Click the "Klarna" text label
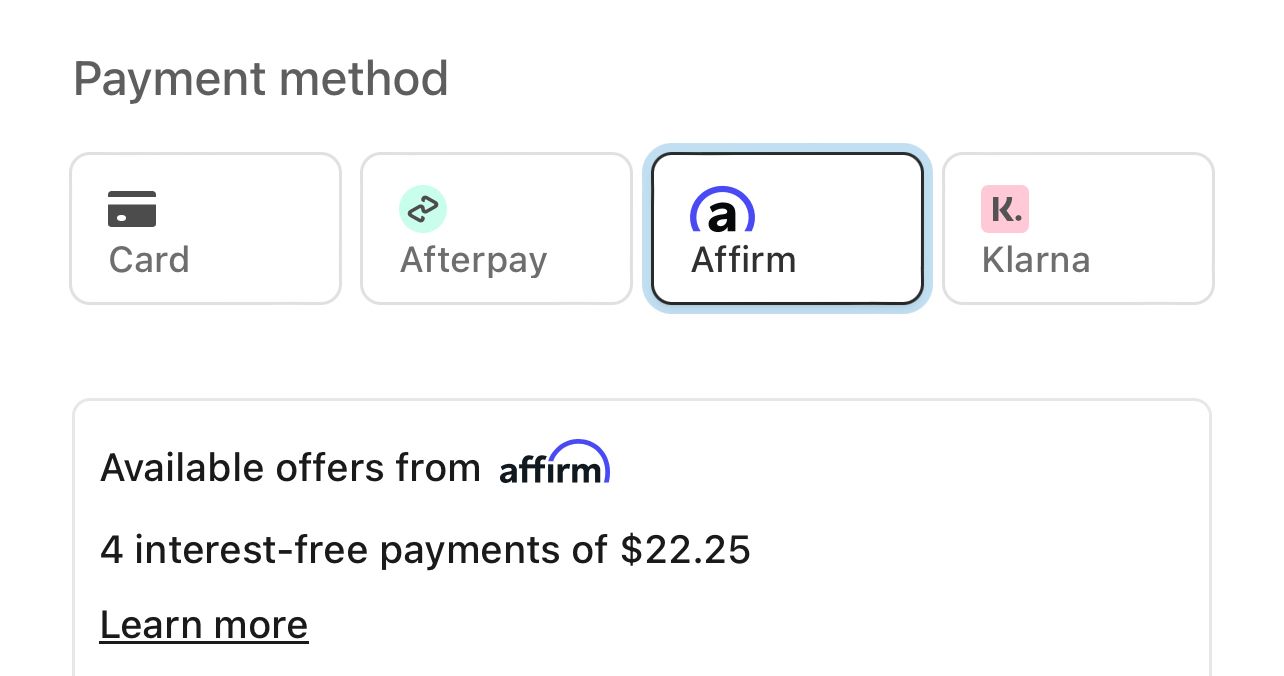The image size is (1284, 676). (1036, 260)
